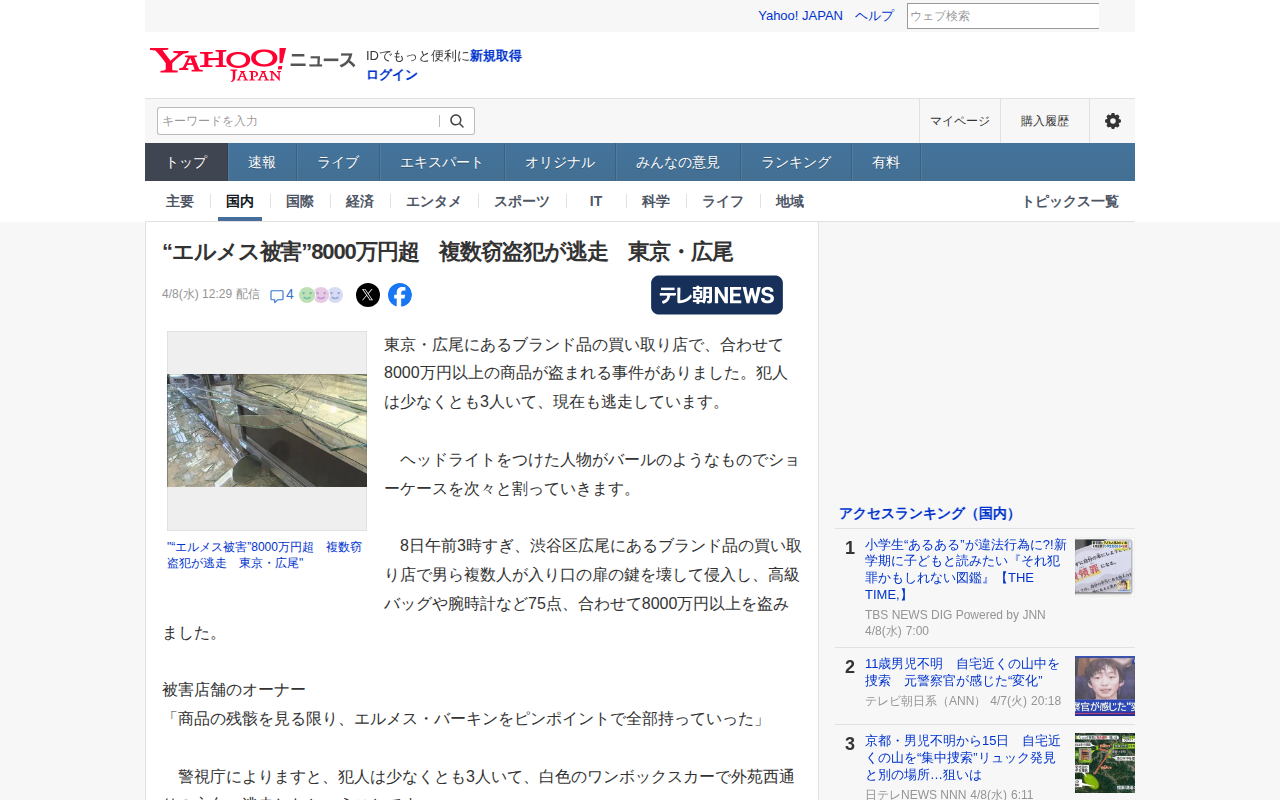Select the 主要 category
Screen dimensions: 1280x800
tap(180, 201)
